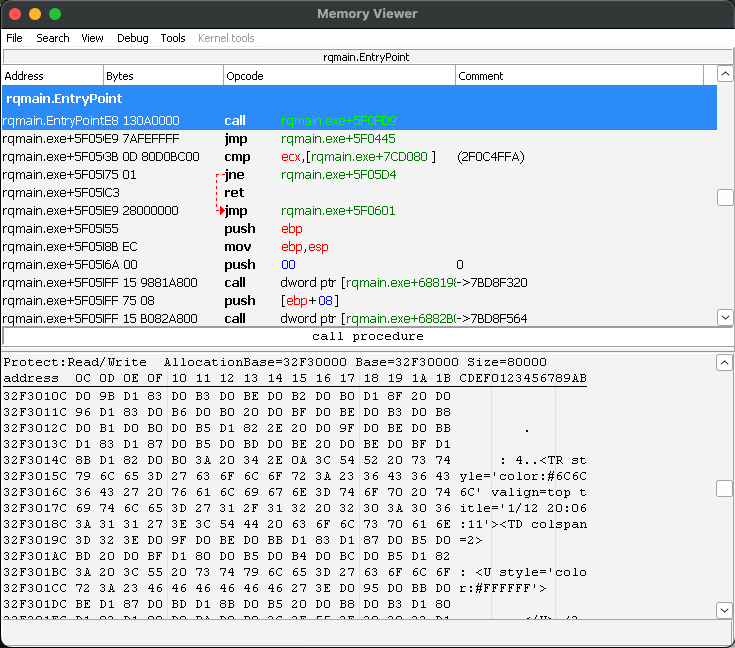Click the Bytes column header
The height and width of the screenshot is (648, 735).
pyautogui.click(x=163, y=76)
